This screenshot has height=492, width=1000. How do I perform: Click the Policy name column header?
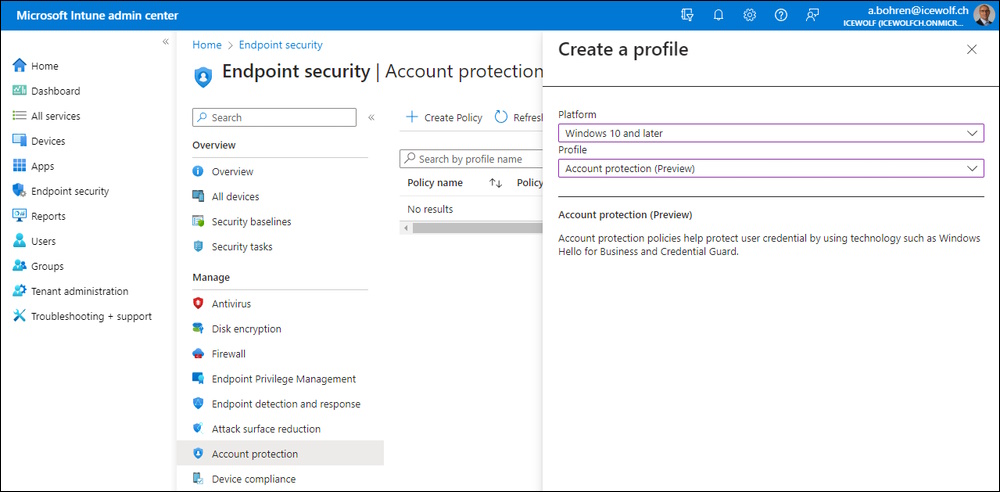pyautogui.click(x=435, y=183)
